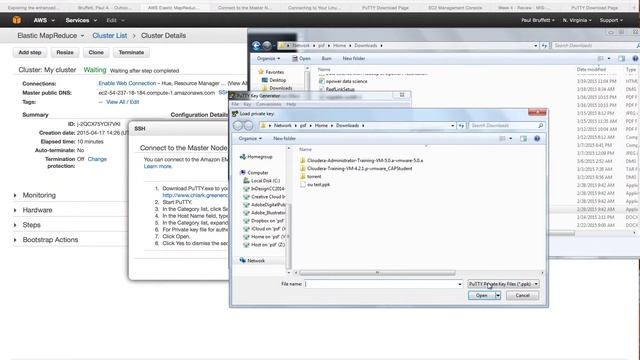Image resolution: width=640 pixels, height=360 pixels.
Task: Open view options arrow in Load private key dialog
Action: (x=511, y=139)
